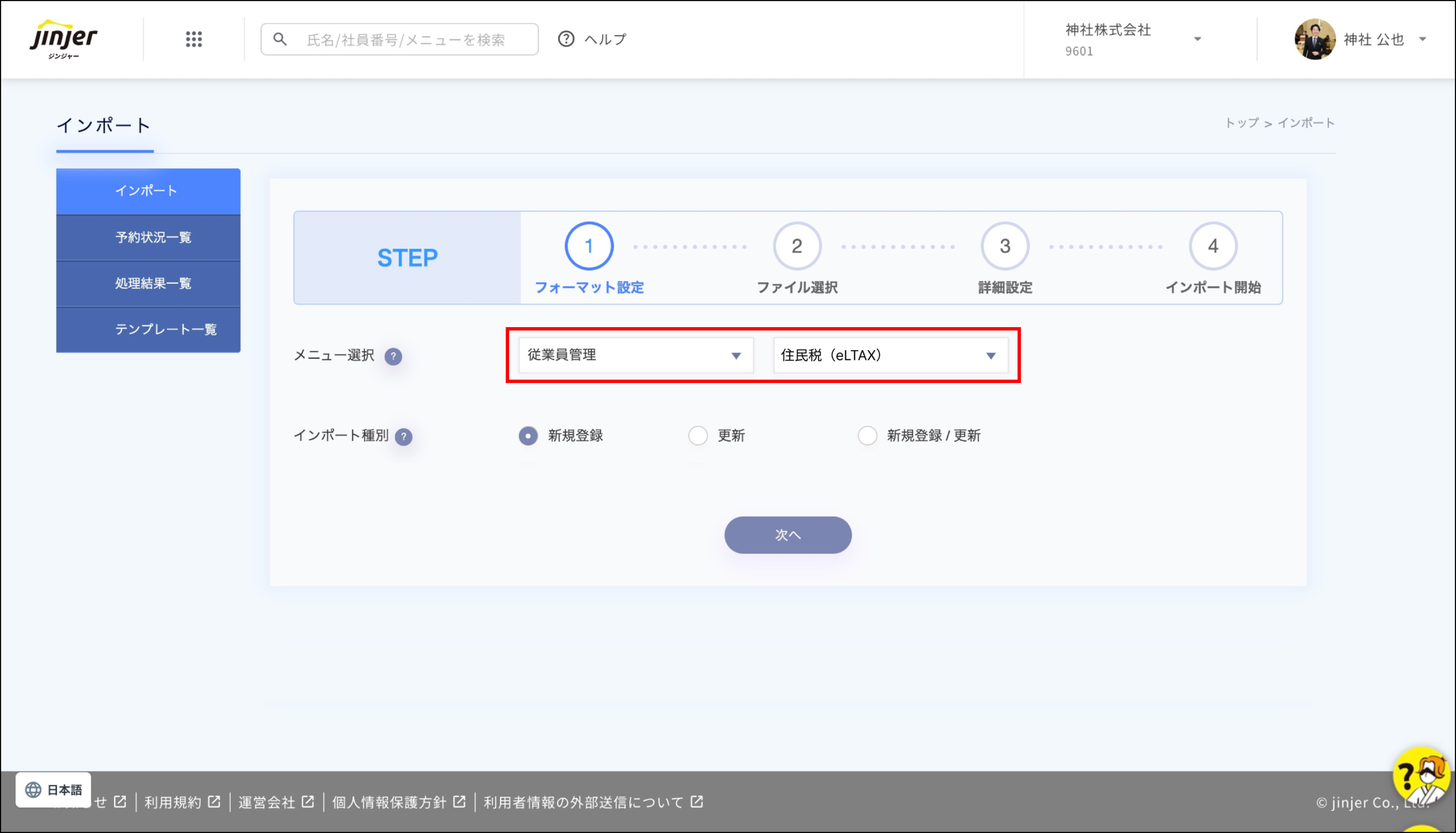Image resolution: width=1456 pixels, height=833 pixels.
Task: Open the ヘルプ help link
Action: click(605, 39)
